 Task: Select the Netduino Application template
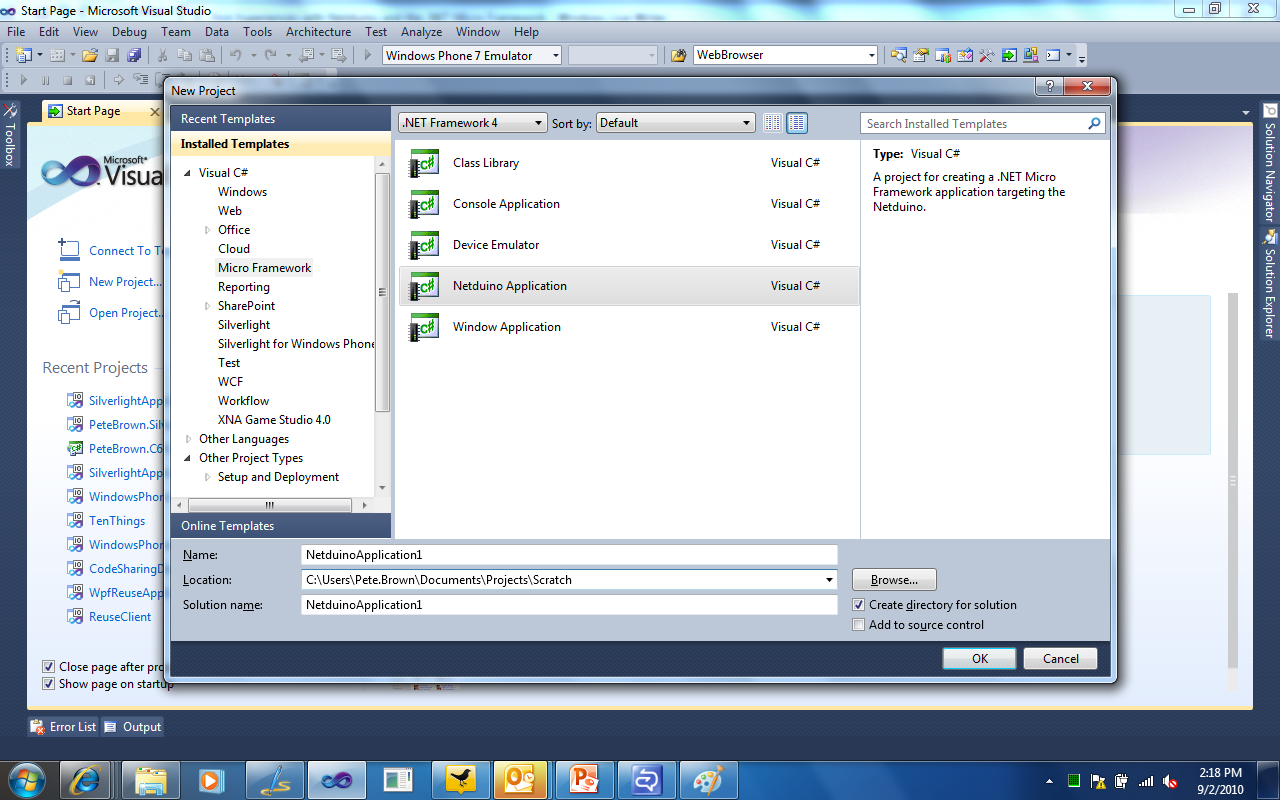(629, 286)
